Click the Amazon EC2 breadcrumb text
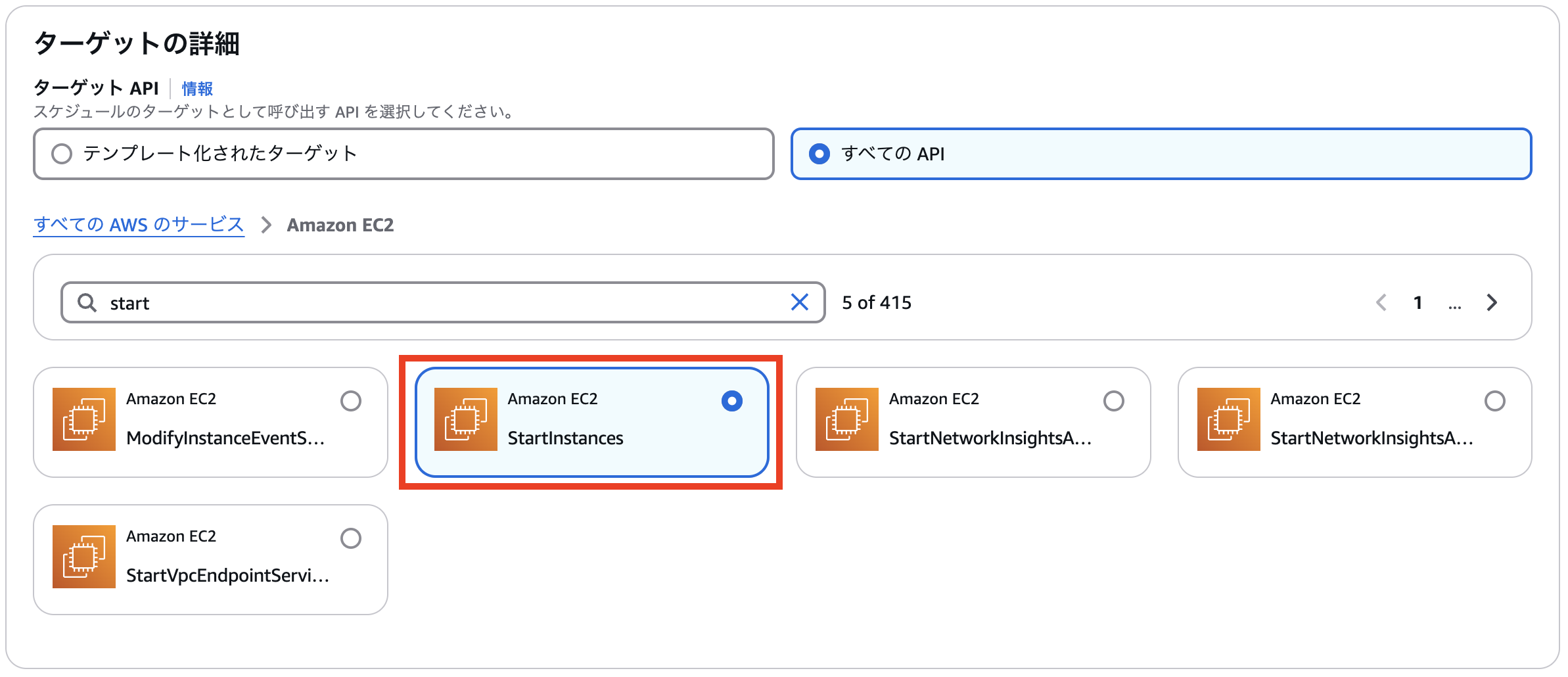1568x677 pixels. (340, 225)
